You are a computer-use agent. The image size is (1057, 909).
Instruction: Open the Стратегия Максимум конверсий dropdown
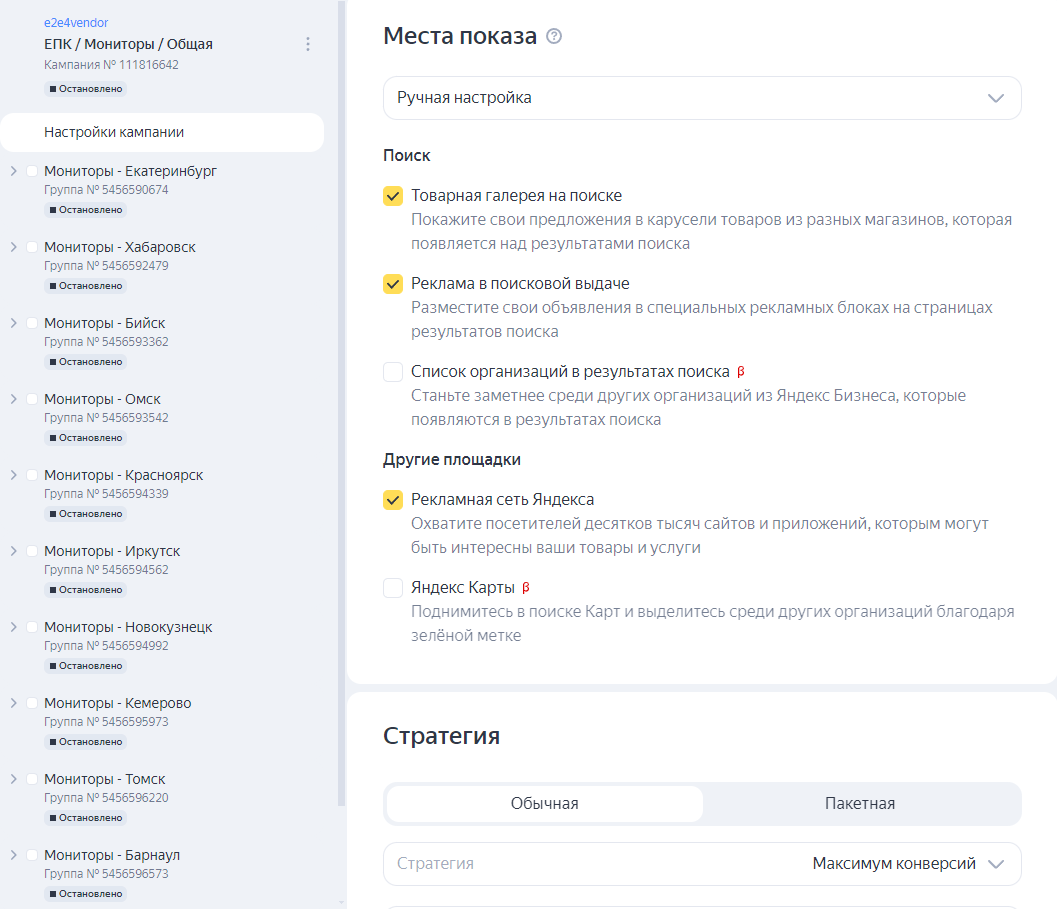coord(702,864)
